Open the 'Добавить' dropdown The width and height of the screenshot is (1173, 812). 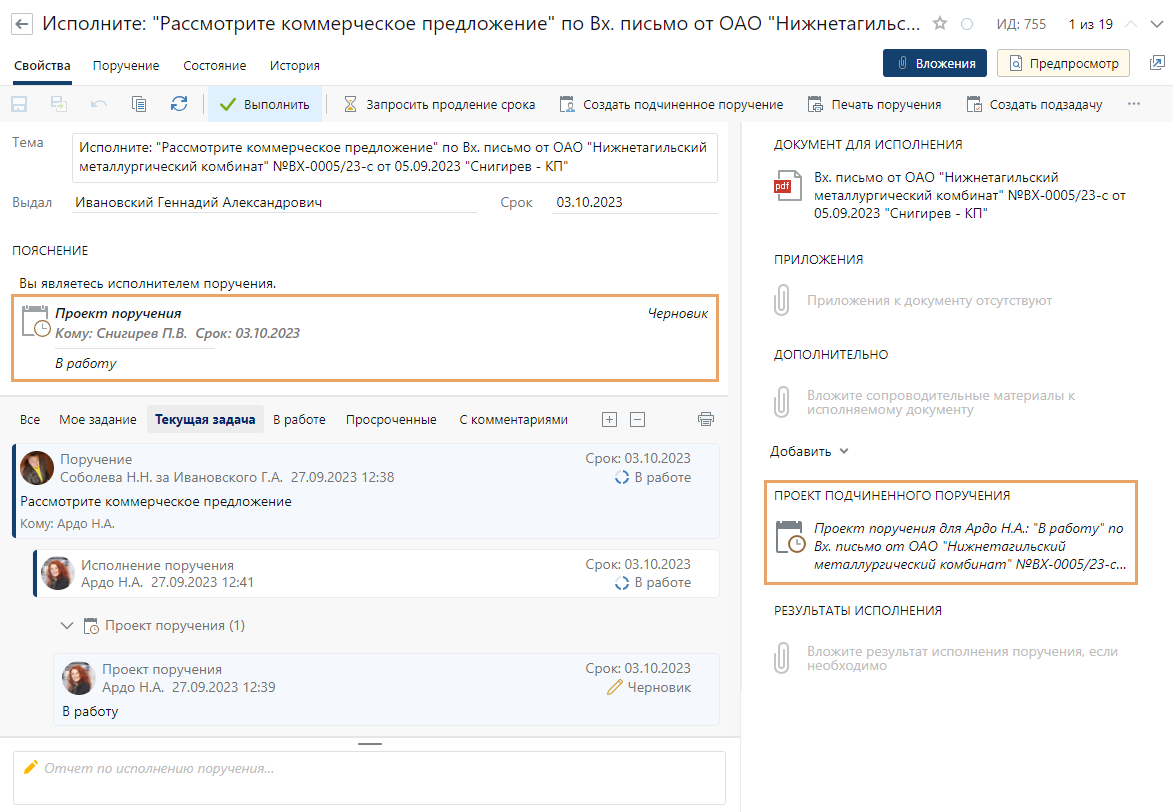[809, 451]
